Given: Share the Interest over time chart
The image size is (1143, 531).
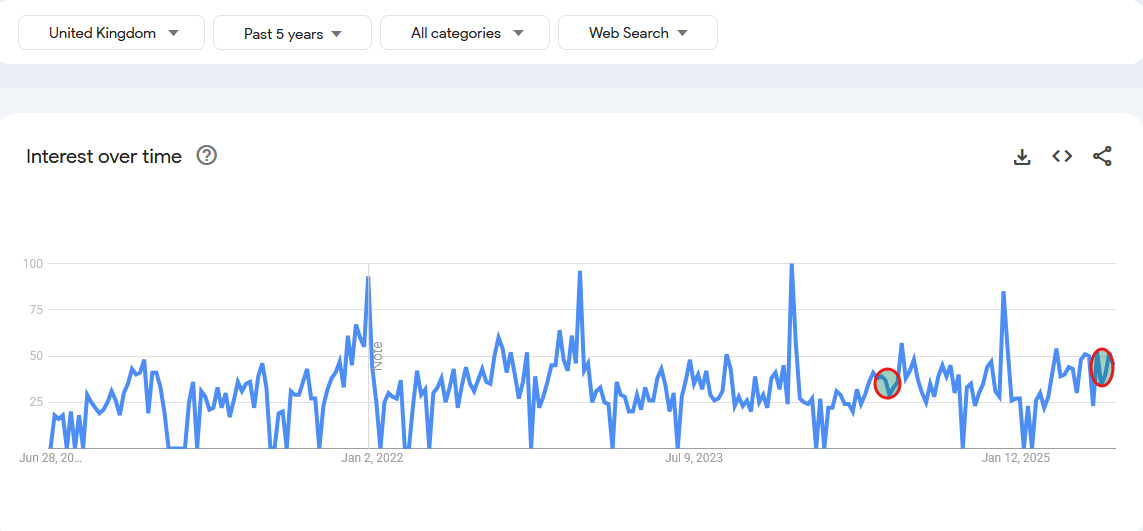Looking at the screenshot, I should pos(1102,156).
